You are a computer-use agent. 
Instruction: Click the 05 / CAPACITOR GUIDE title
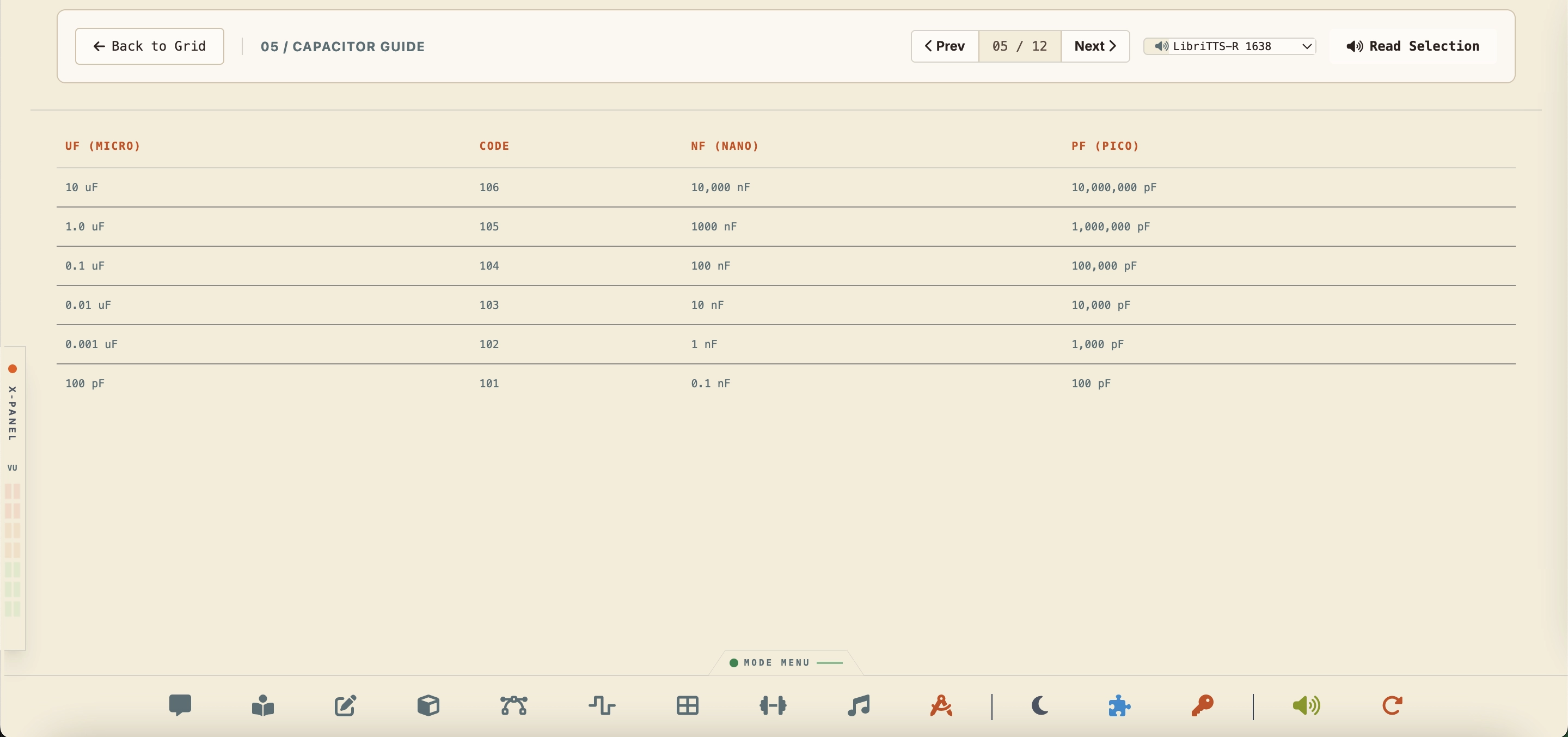(x=342, y=47)
